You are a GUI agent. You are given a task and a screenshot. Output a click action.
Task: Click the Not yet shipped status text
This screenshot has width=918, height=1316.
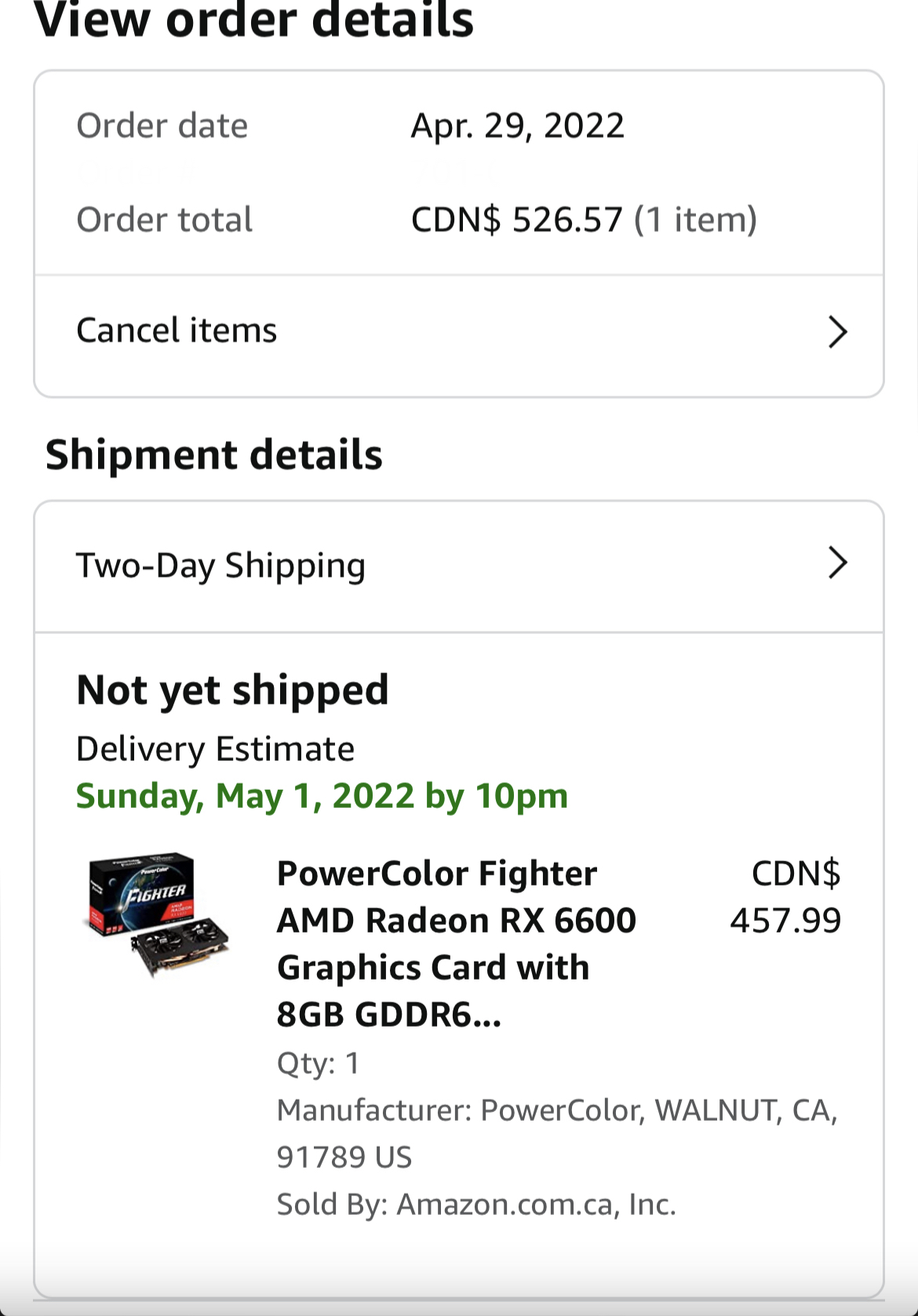232,690
